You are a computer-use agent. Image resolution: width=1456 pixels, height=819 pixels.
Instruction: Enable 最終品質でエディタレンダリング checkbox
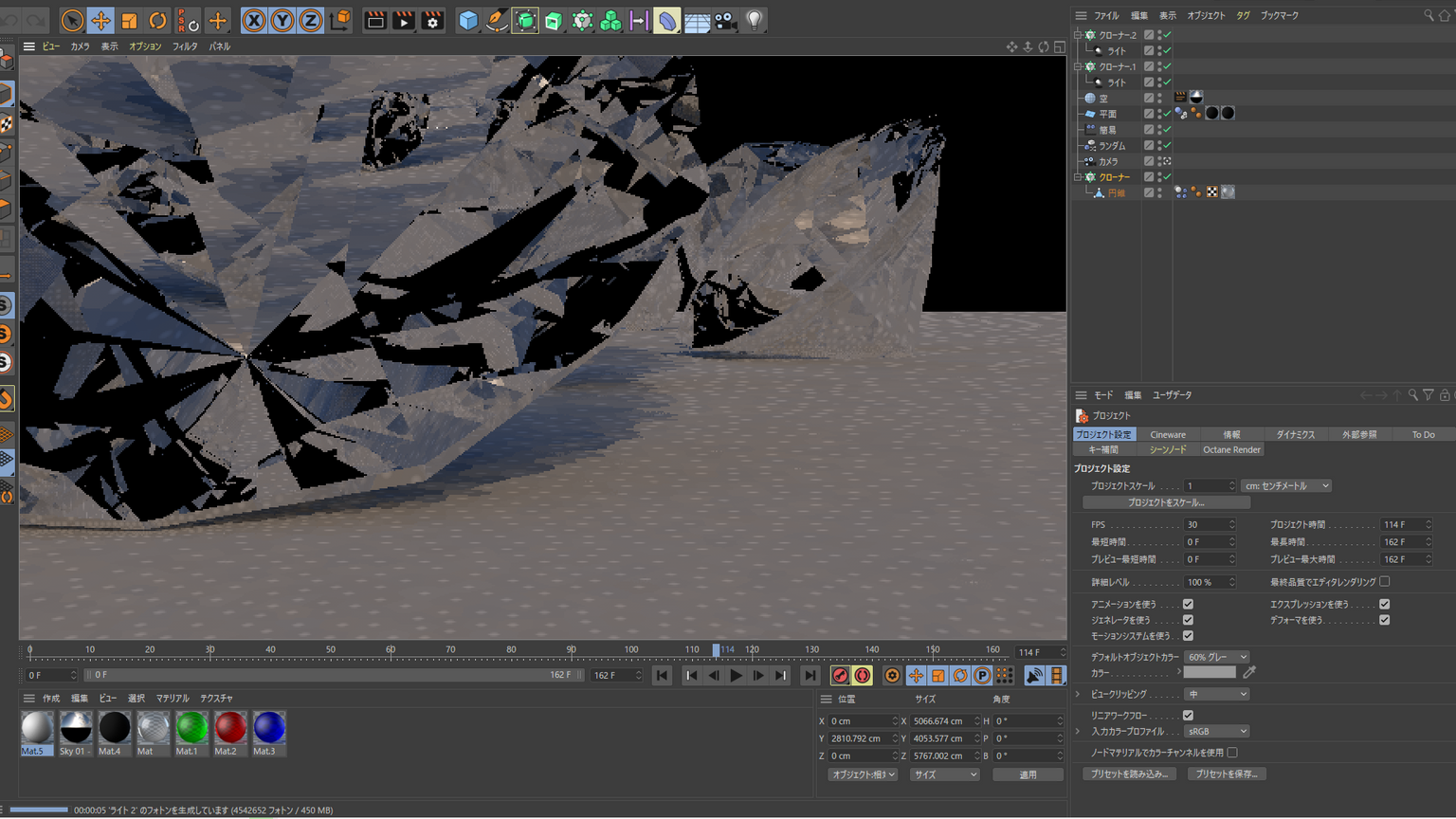(x=1385, y=582)
